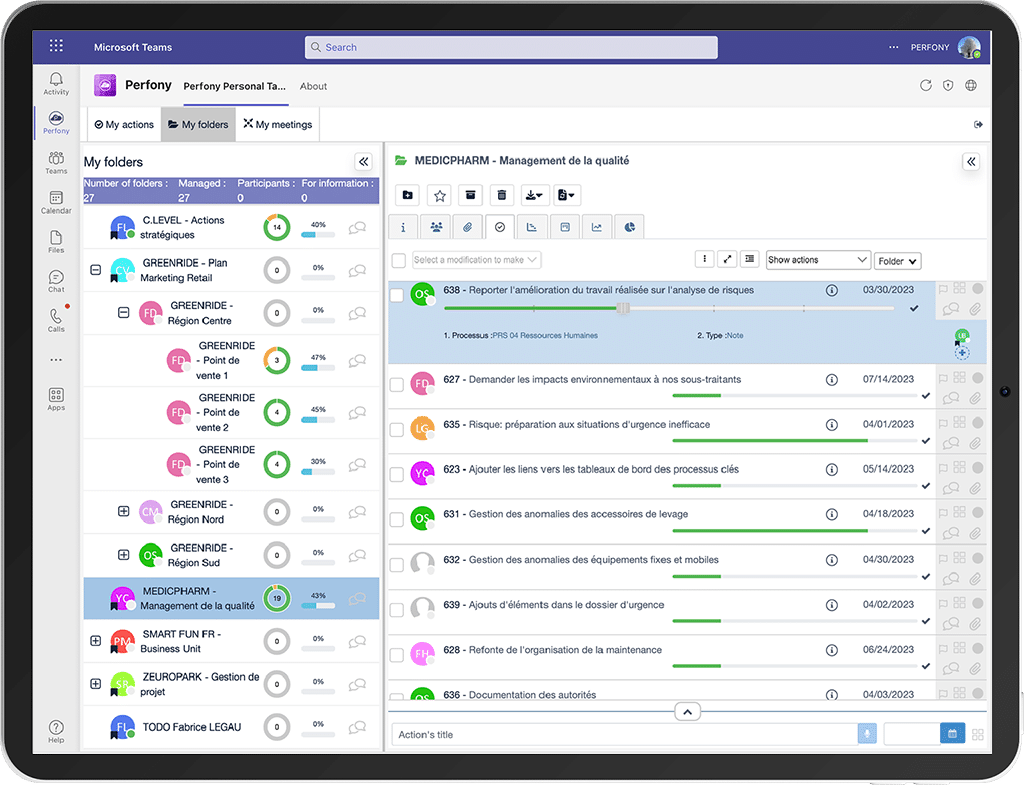Image resolution: width=1024 pixels, height=785 pixels.
Task: Click the info icon for action 627
Action: 831,380
